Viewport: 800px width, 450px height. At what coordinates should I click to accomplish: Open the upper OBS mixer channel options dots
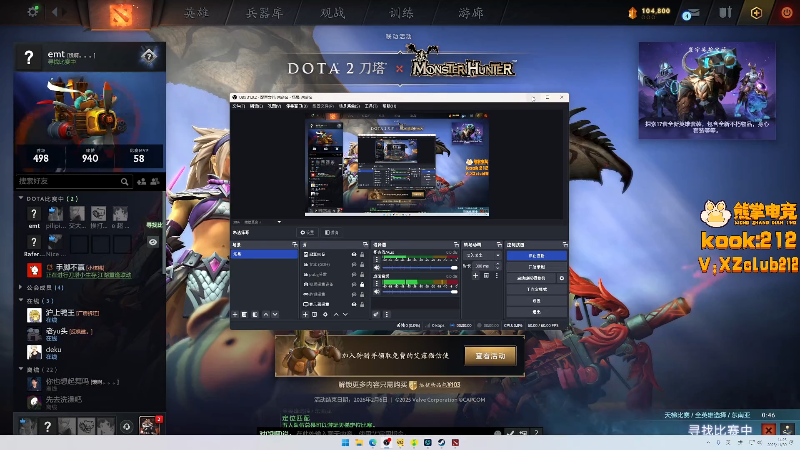[377, 259]
